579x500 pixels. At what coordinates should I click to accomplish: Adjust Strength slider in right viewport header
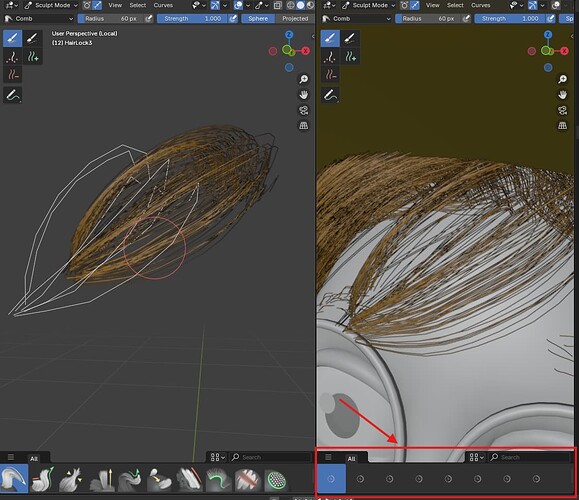510,18
